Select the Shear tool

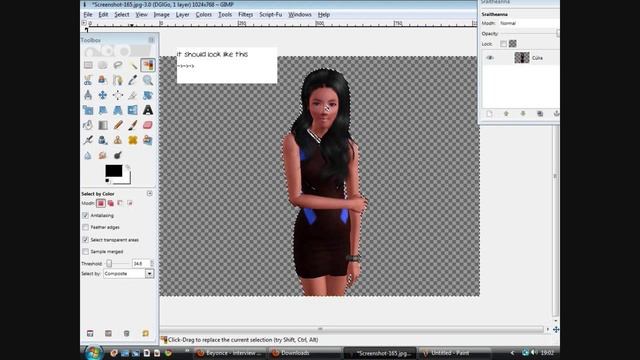tap(102, 110)
